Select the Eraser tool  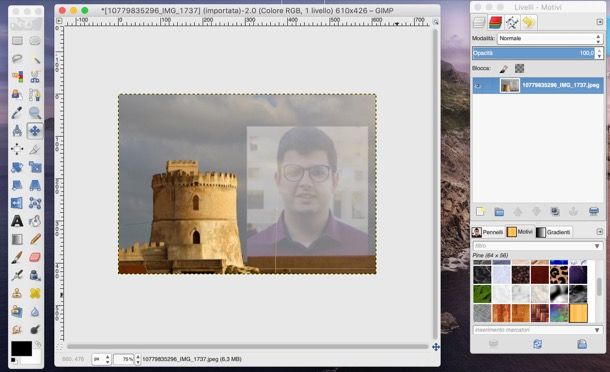click(35, 257)
